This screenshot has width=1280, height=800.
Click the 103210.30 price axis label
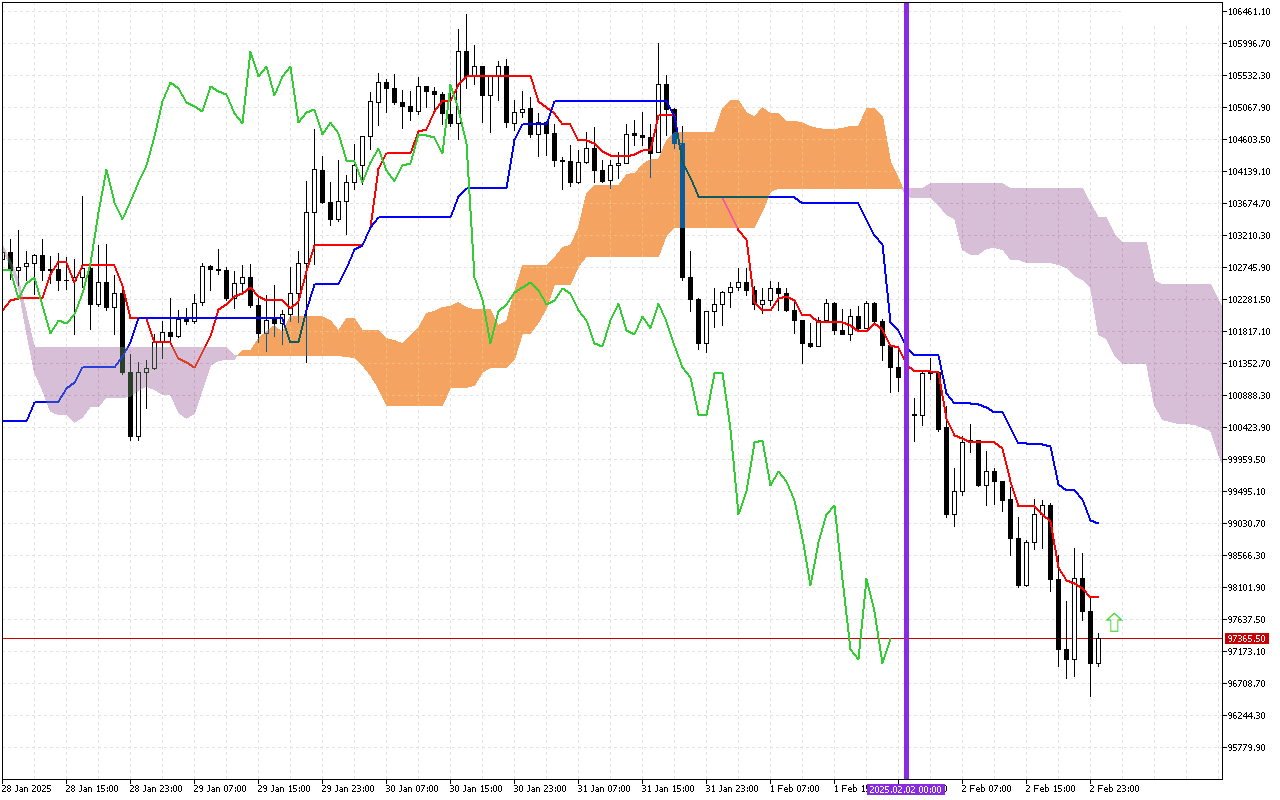[1249, 236]
